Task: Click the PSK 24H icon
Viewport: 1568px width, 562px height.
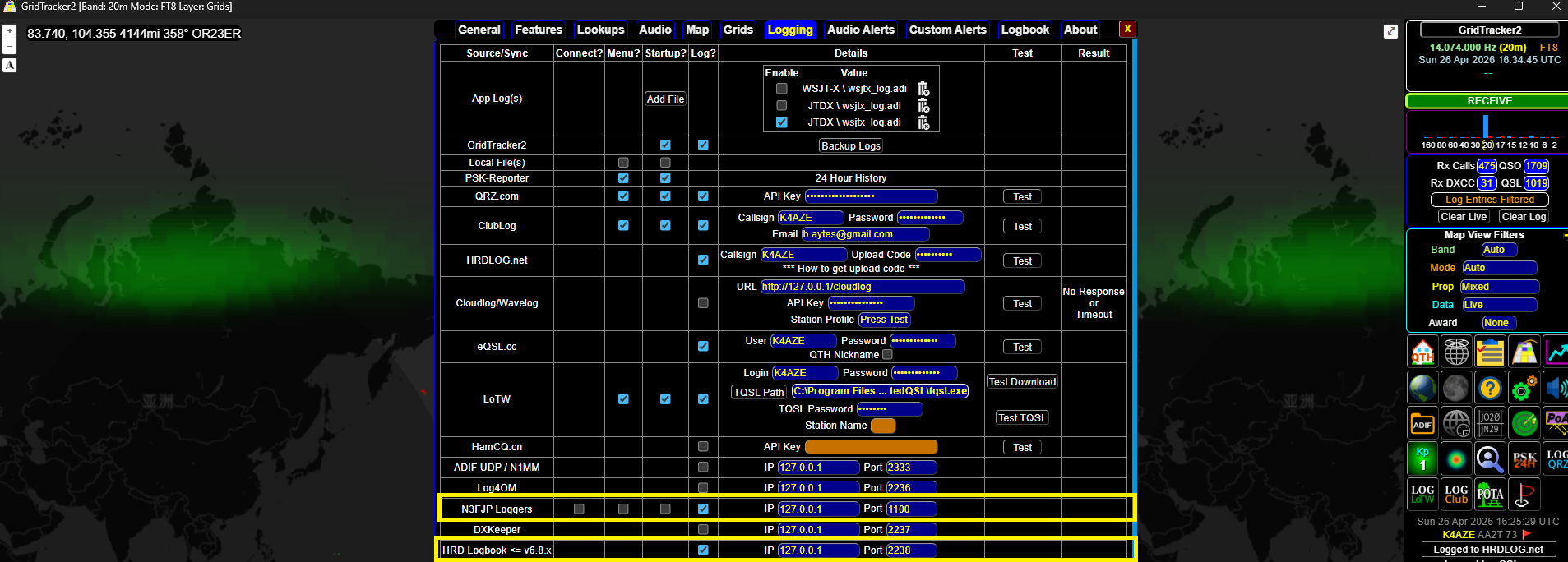Action: (x=1524, y=459)
